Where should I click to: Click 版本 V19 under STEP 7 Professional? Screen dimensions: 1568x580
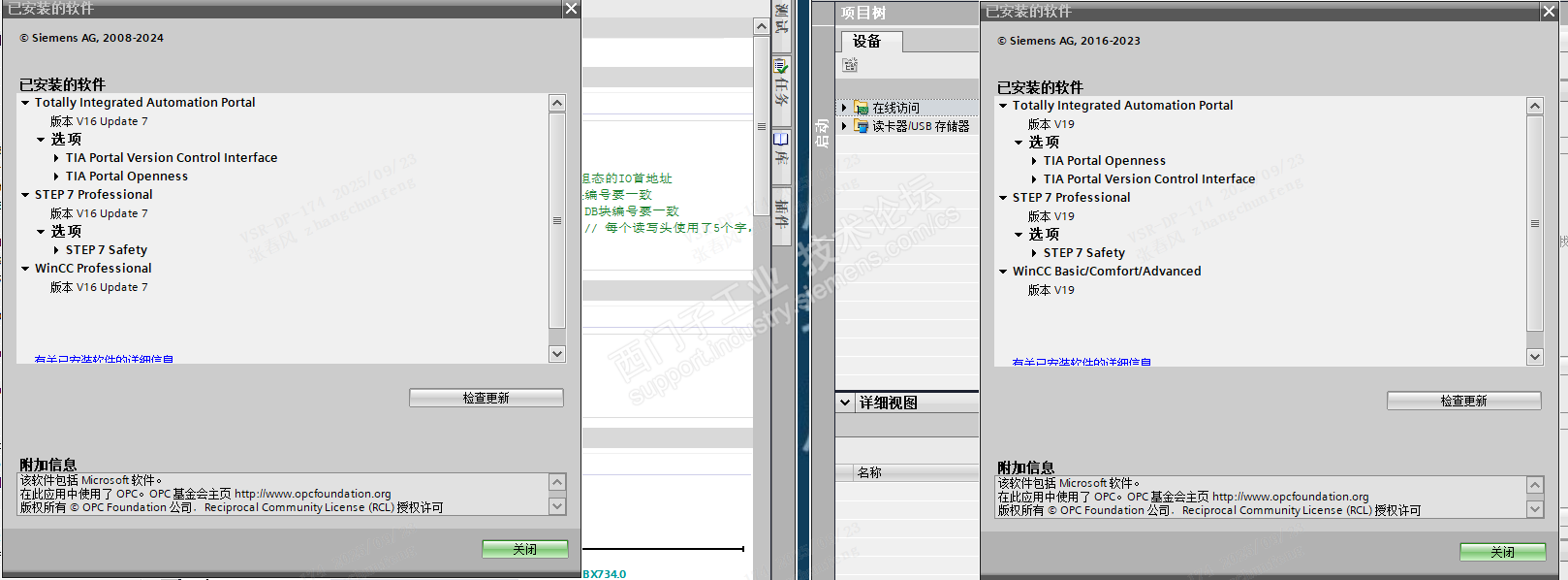[x=1051, y=216]
